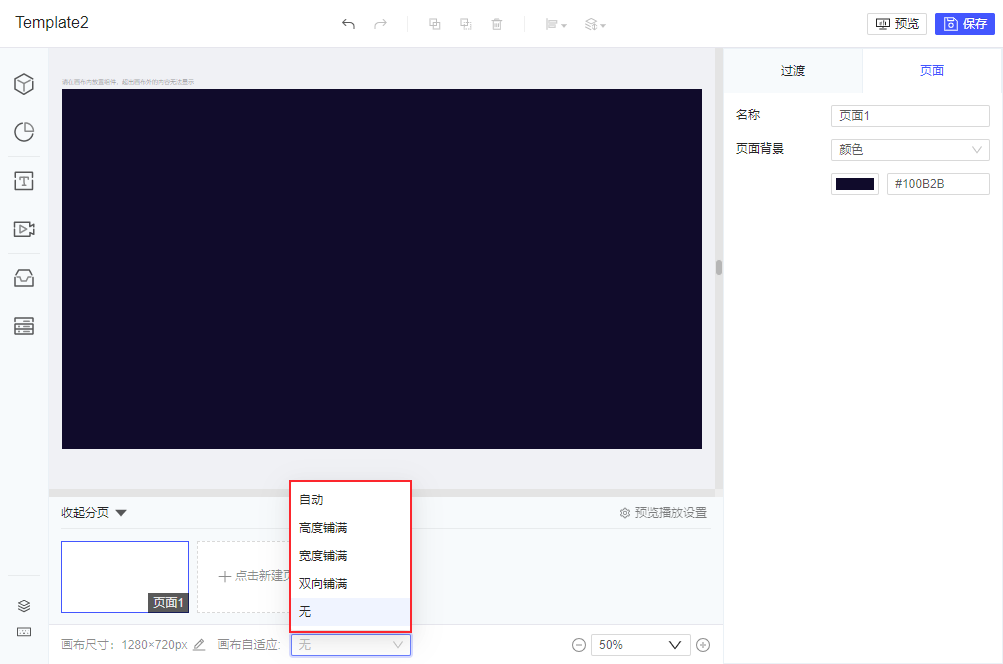
Task: Click the 名称 input field 页面1
Action: point(910,116)
